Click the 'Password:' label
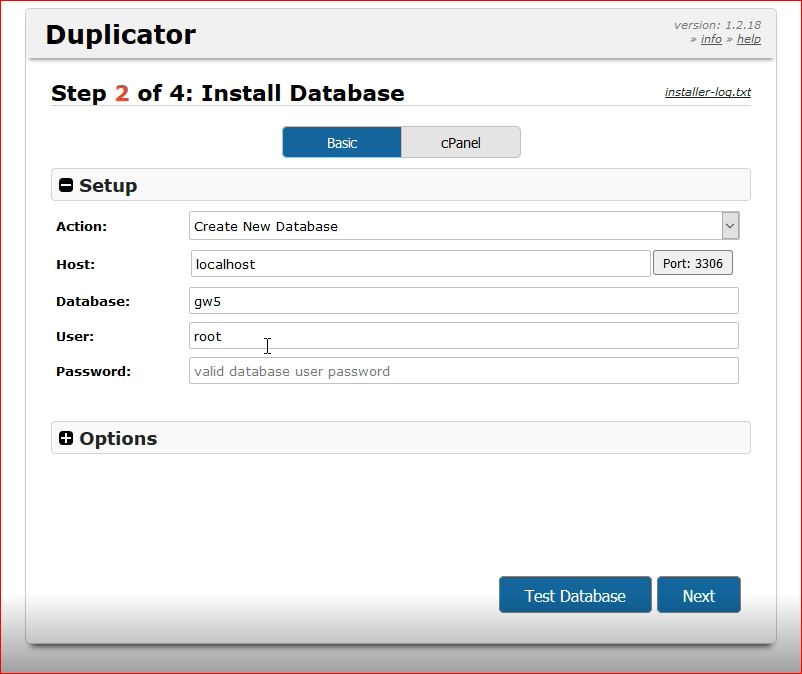 pyautogui.click(x=93, y=371)
